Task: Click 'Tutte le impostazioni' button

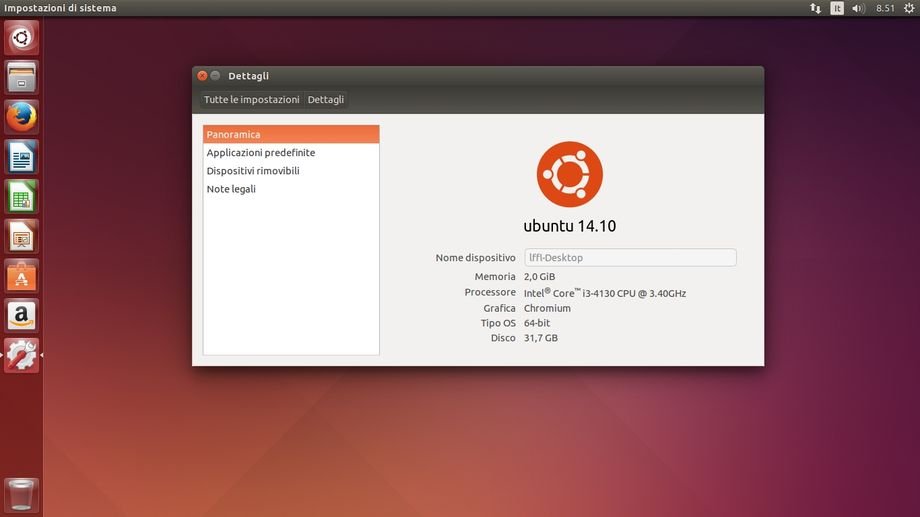Action: tap(252, 100)
